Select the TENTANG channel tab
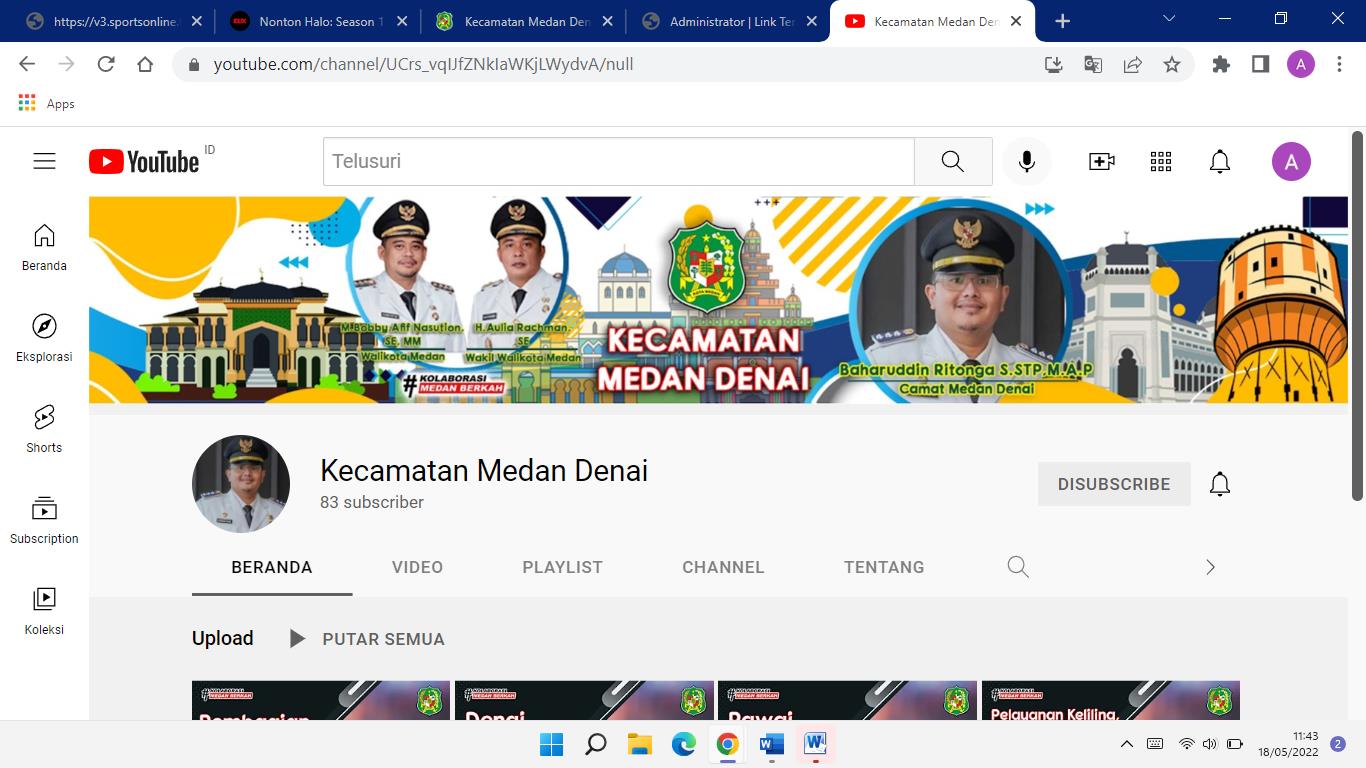This screenshot has height=768, width=1366. pos(884,567)
